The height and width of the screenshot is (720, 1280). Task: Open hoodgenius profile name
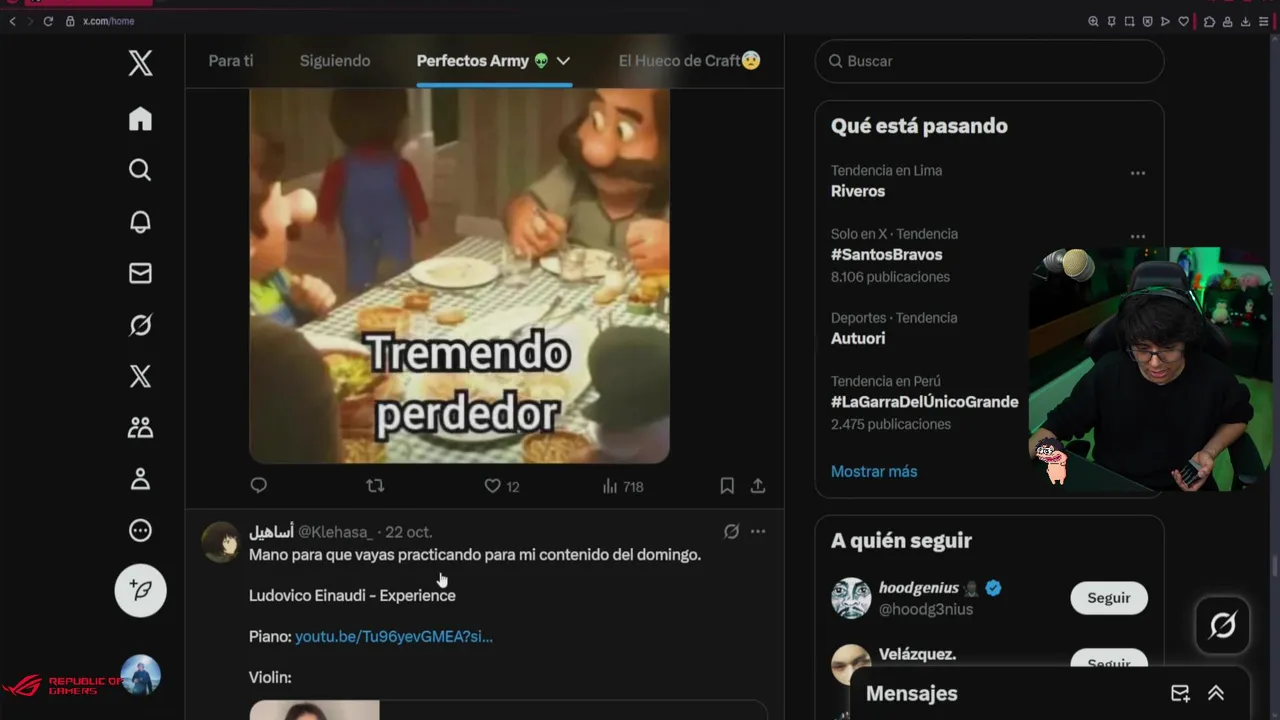click(919, 588)
